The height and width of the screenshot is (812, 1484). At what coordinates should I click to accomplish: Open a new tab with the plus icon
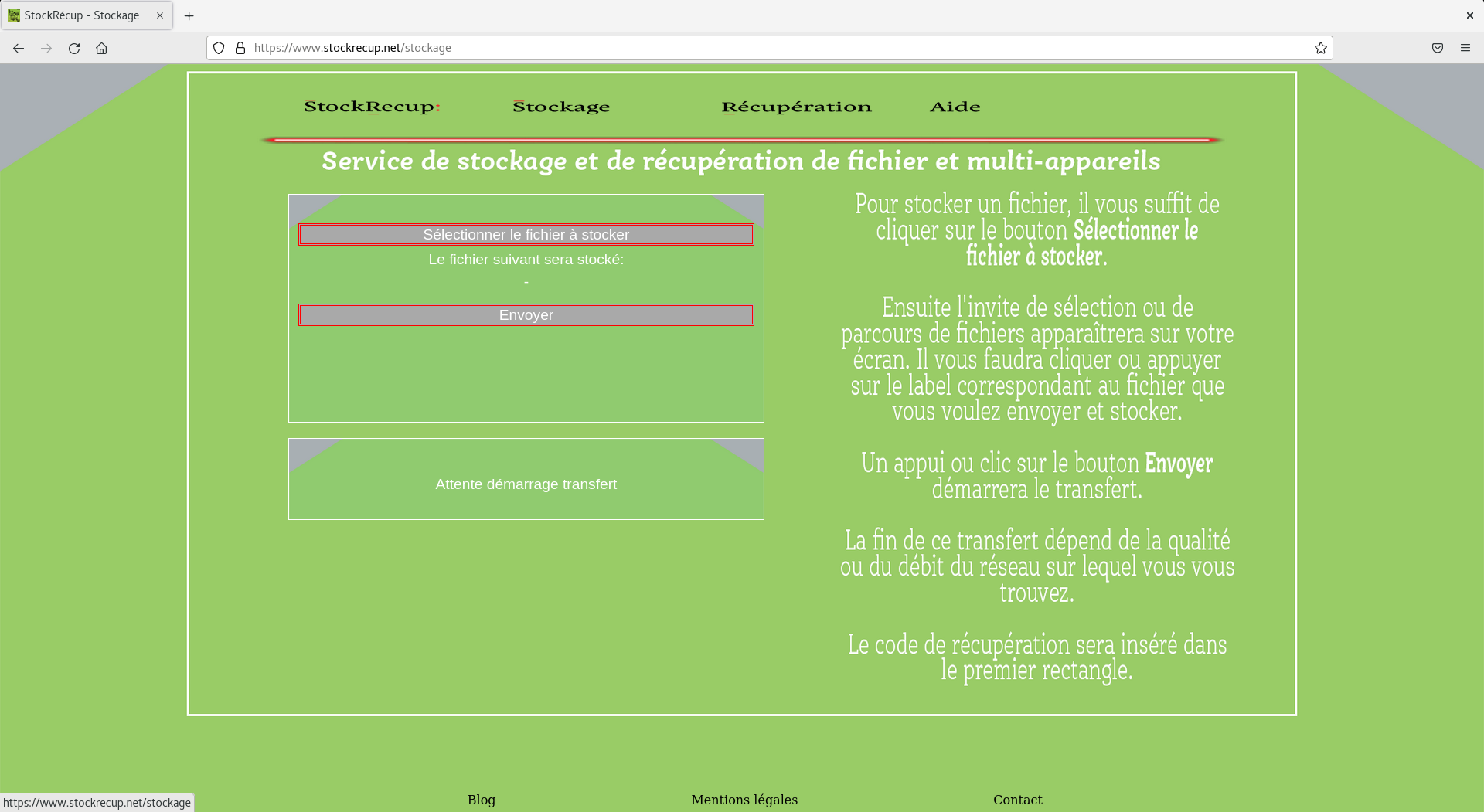click(x=189, y=15)
